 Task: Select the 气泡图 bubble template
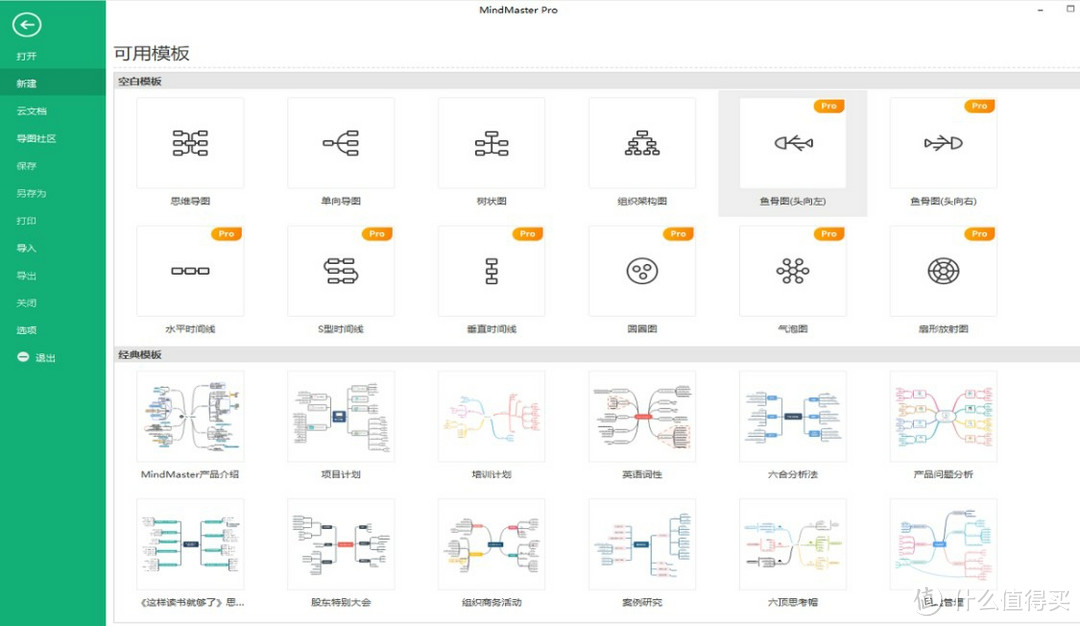click(x=793, y=271)
